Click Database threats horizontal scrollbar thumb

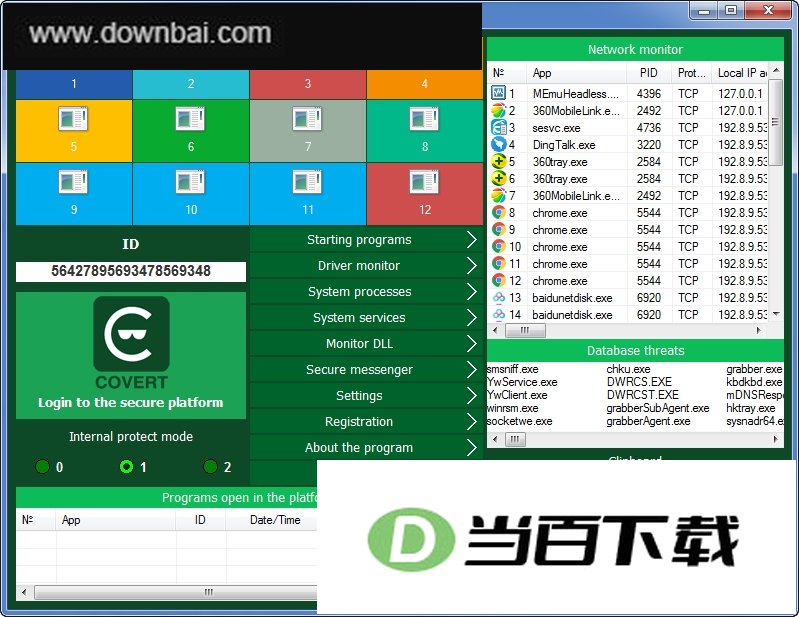click(x=515, y=439)
